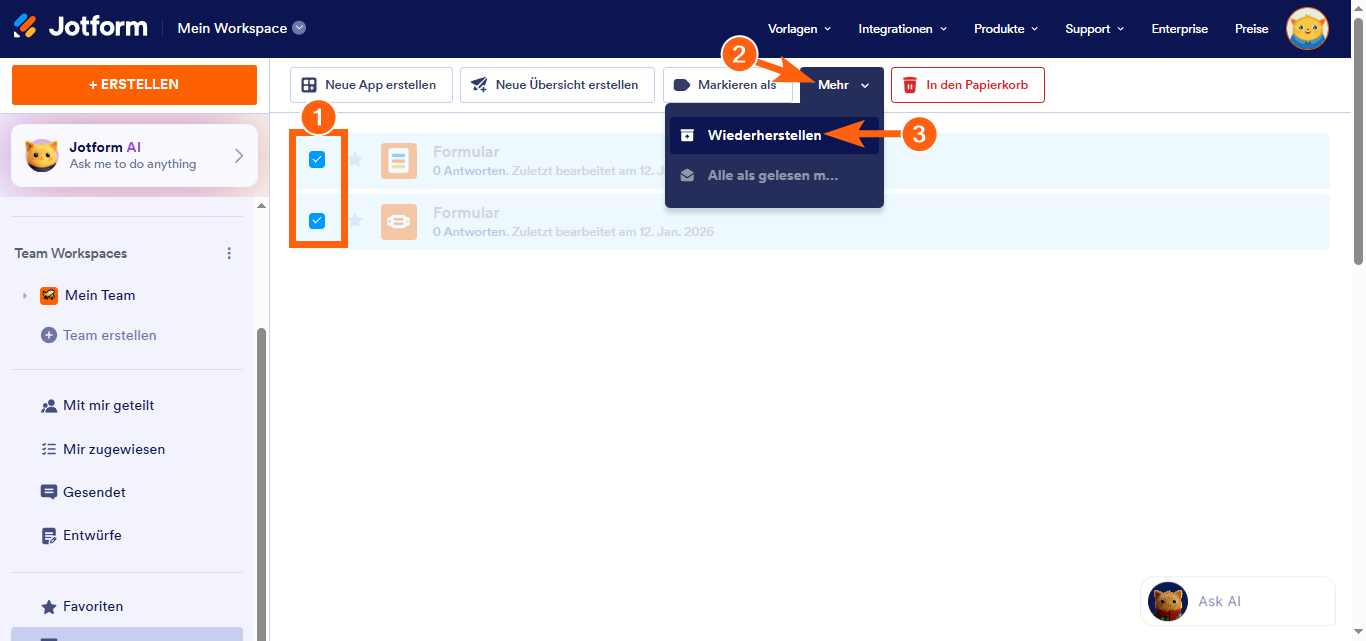The width and height of the screenshot is (1366, 641).
Task: Click the Alle als gelesen envelope icon
Action: coord(687,175)
